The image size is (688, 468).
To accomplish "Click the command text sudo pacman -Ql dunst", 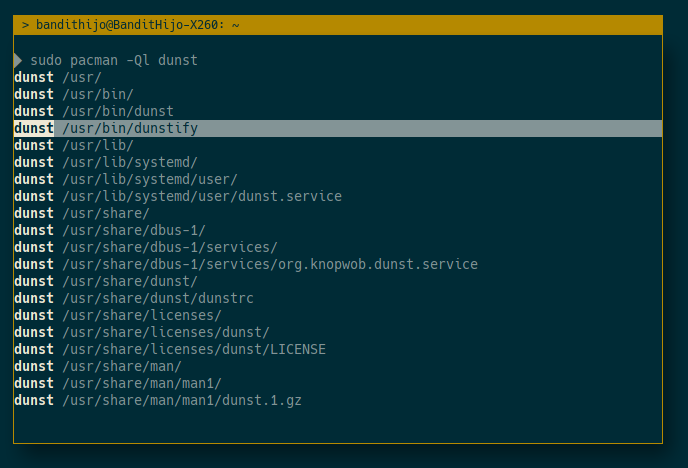I will point(114,60).
